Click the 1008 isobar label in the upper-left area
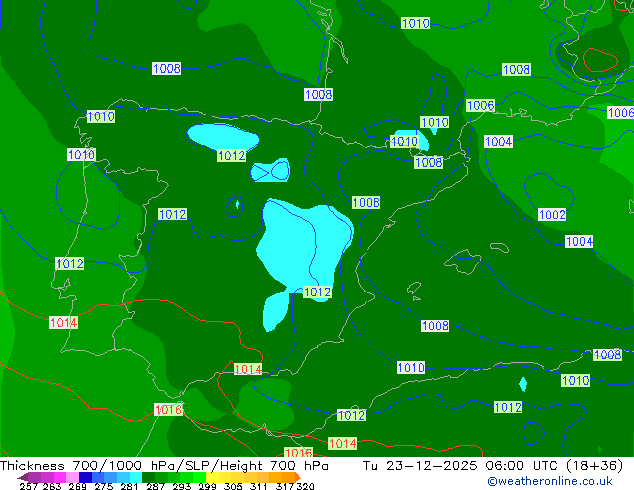 167,68
